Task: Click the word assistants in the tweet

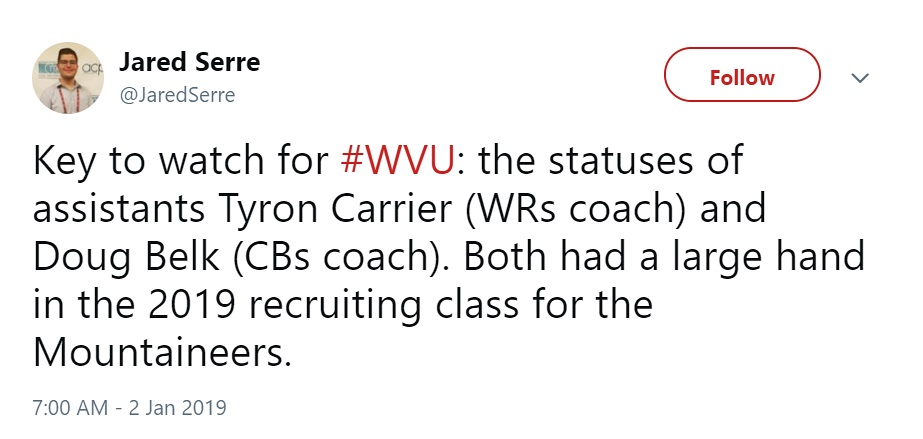Action: pos(118,210)
